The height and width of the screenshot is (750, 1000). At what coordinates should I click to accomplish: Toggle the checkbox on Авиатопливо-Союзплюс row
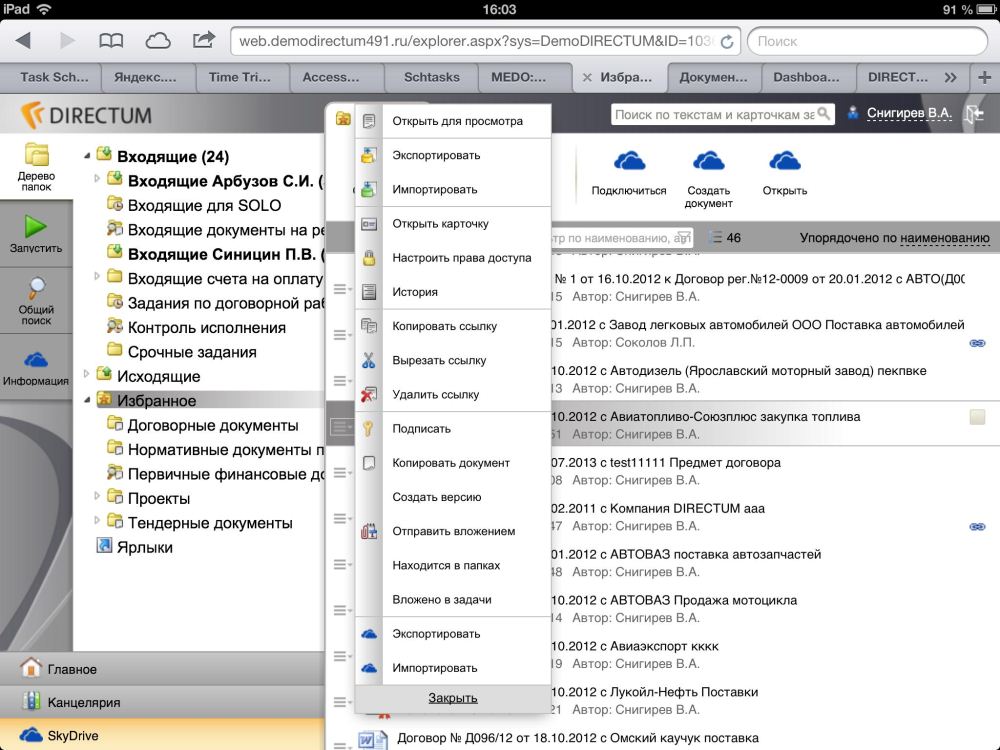tap(977, 417)
